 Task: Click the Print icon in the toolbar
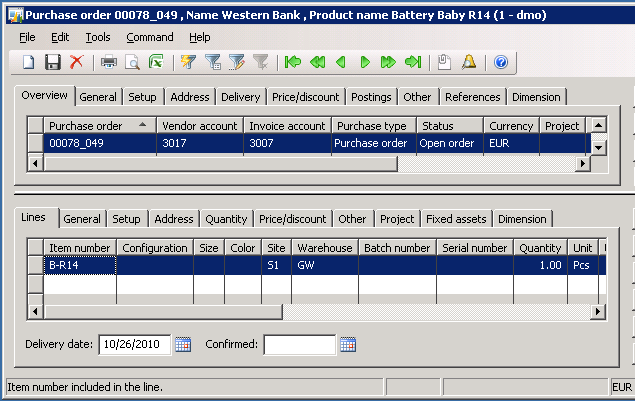tap(108, 62)
